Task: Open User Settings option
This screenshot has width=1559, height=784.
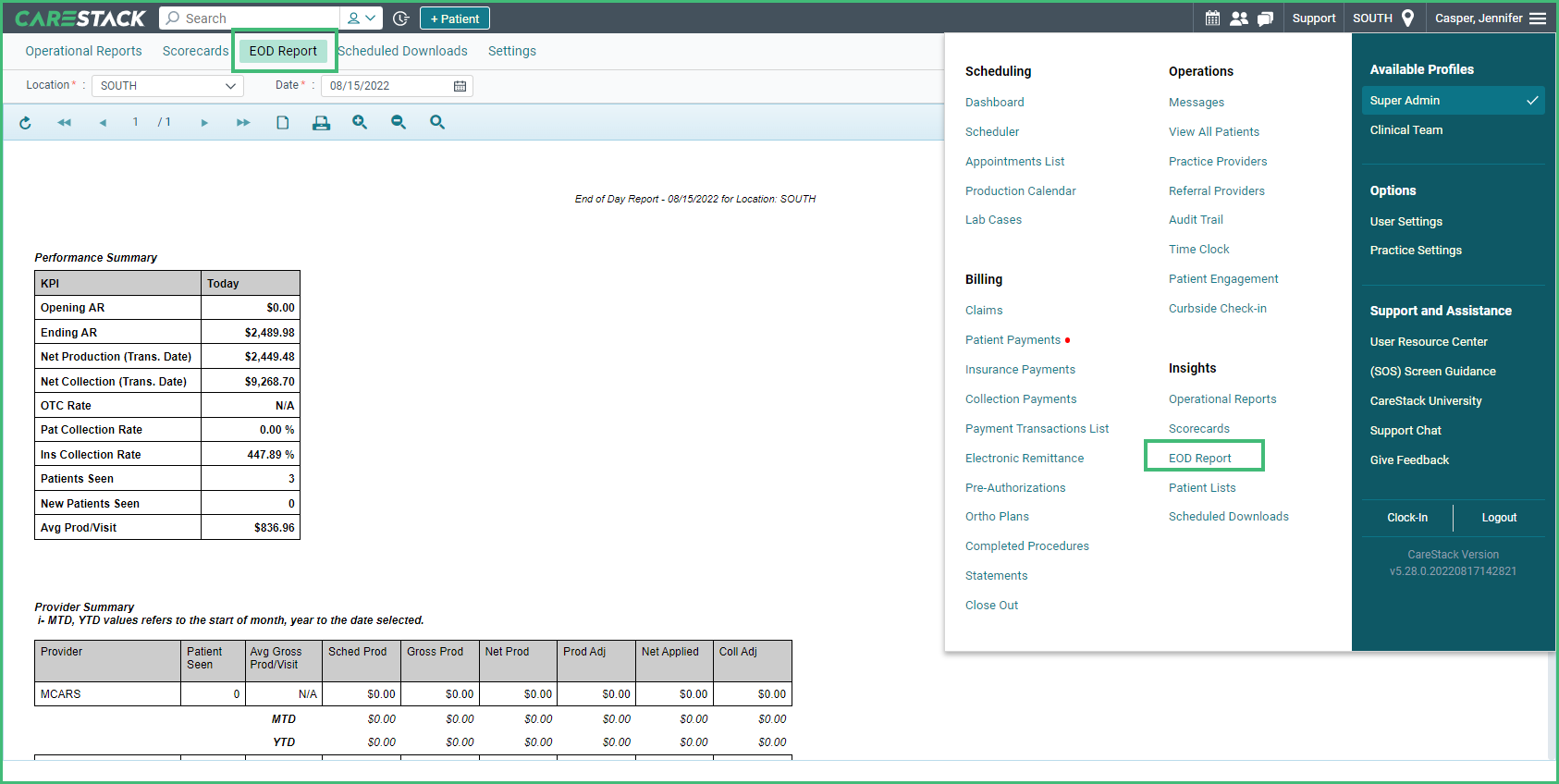Action: tap(1406, 222)
